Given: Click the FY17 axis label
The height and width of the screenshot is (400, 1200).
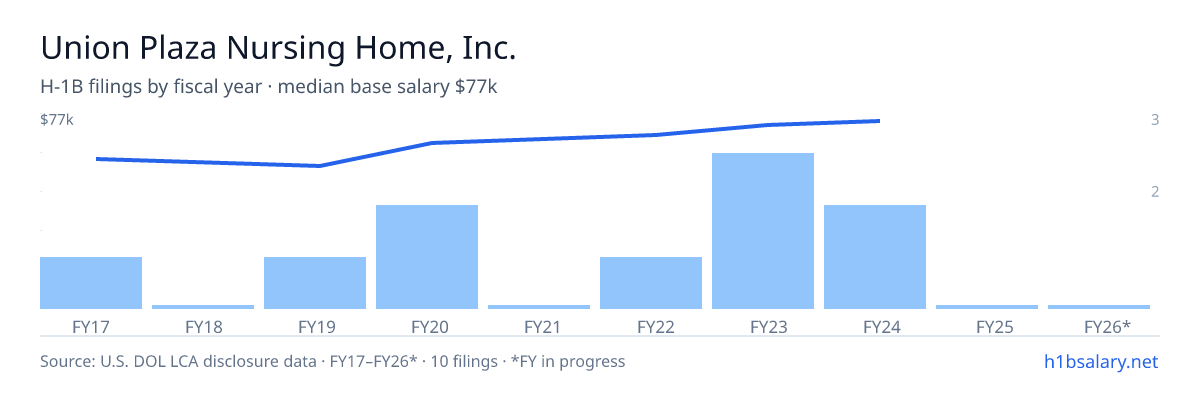Looking at the screenshot, I should (91, 327).
